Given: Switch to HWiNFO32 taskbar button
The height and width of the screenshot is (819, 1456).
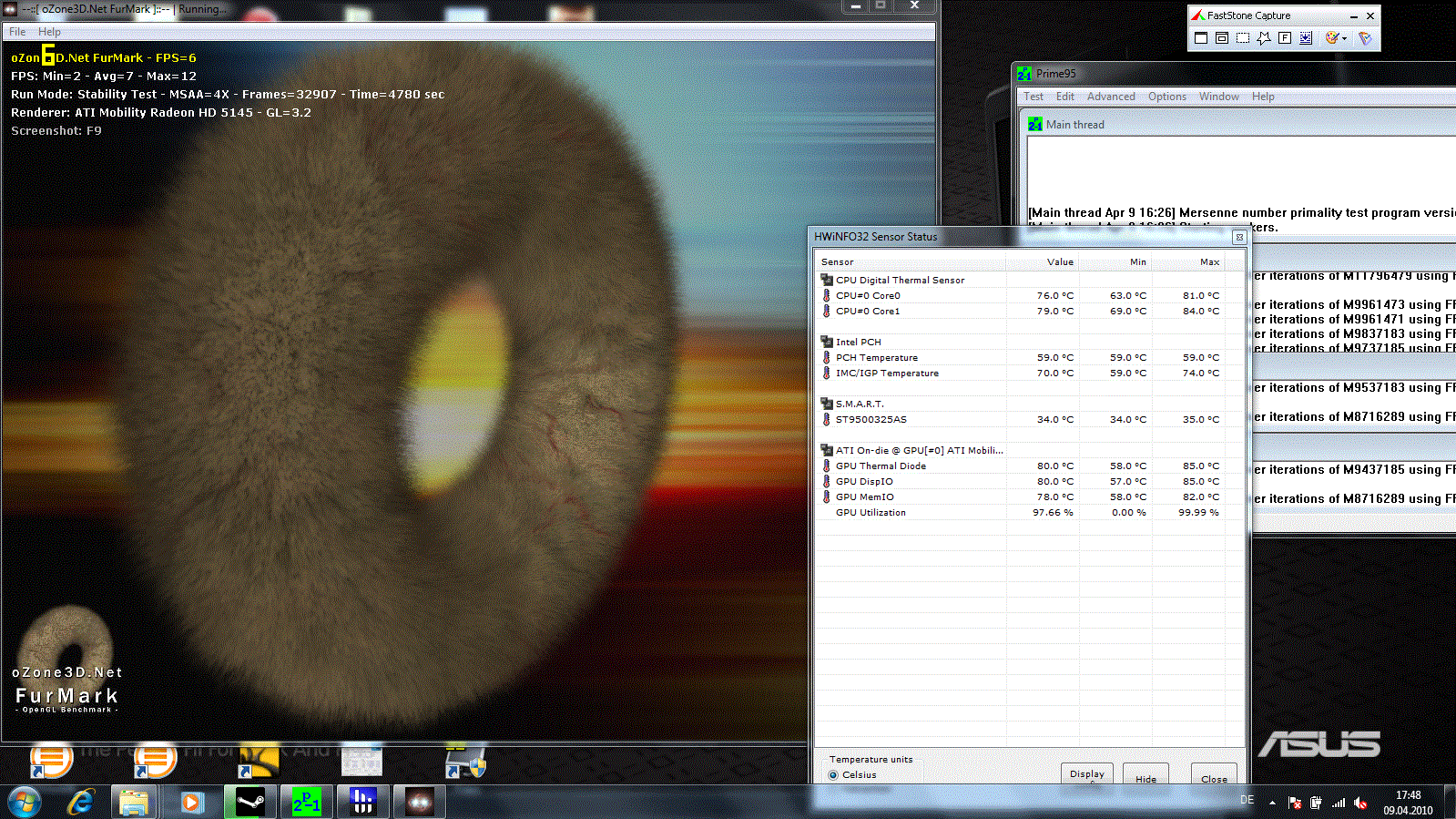Looking at the screenshot, I should click(363, 803).
